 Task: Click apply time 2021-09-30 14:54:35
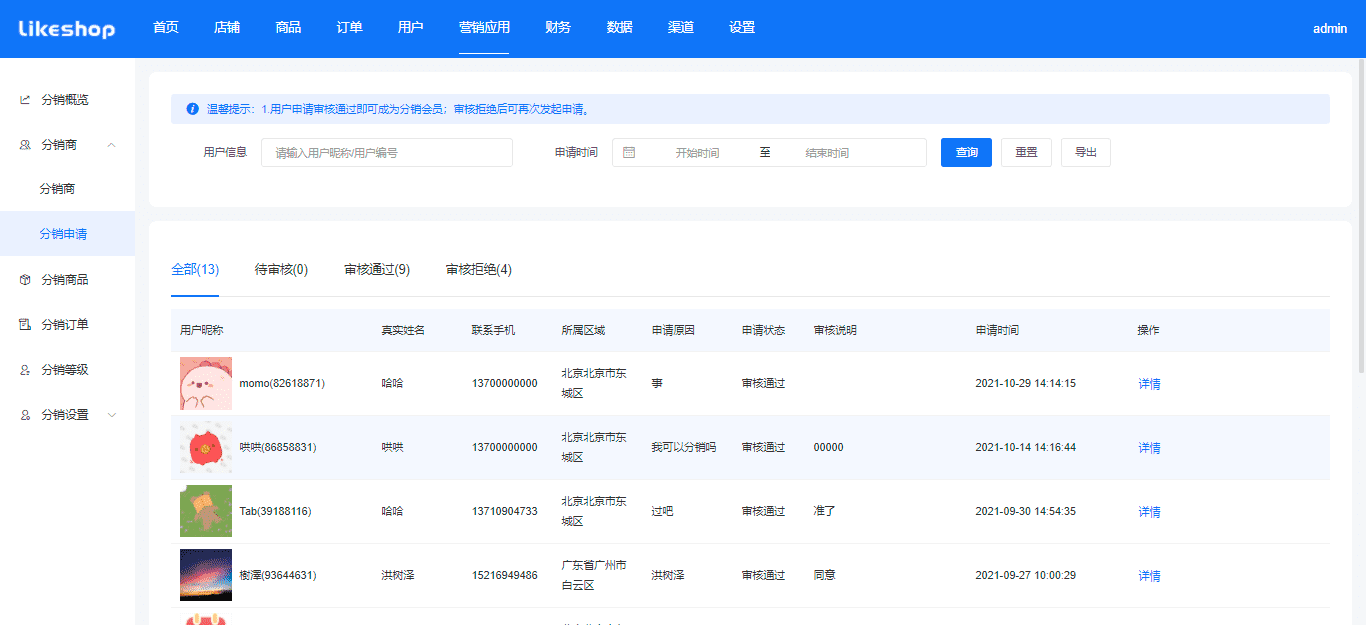(x=1026, y=511)
